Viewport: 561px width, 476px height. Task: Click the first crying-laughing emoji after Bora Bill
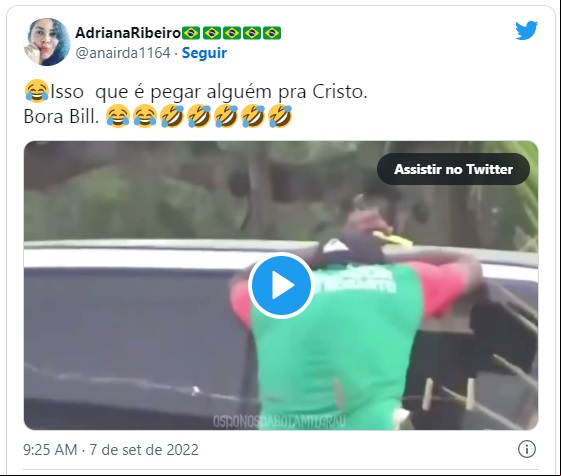(x=118, y=116)
